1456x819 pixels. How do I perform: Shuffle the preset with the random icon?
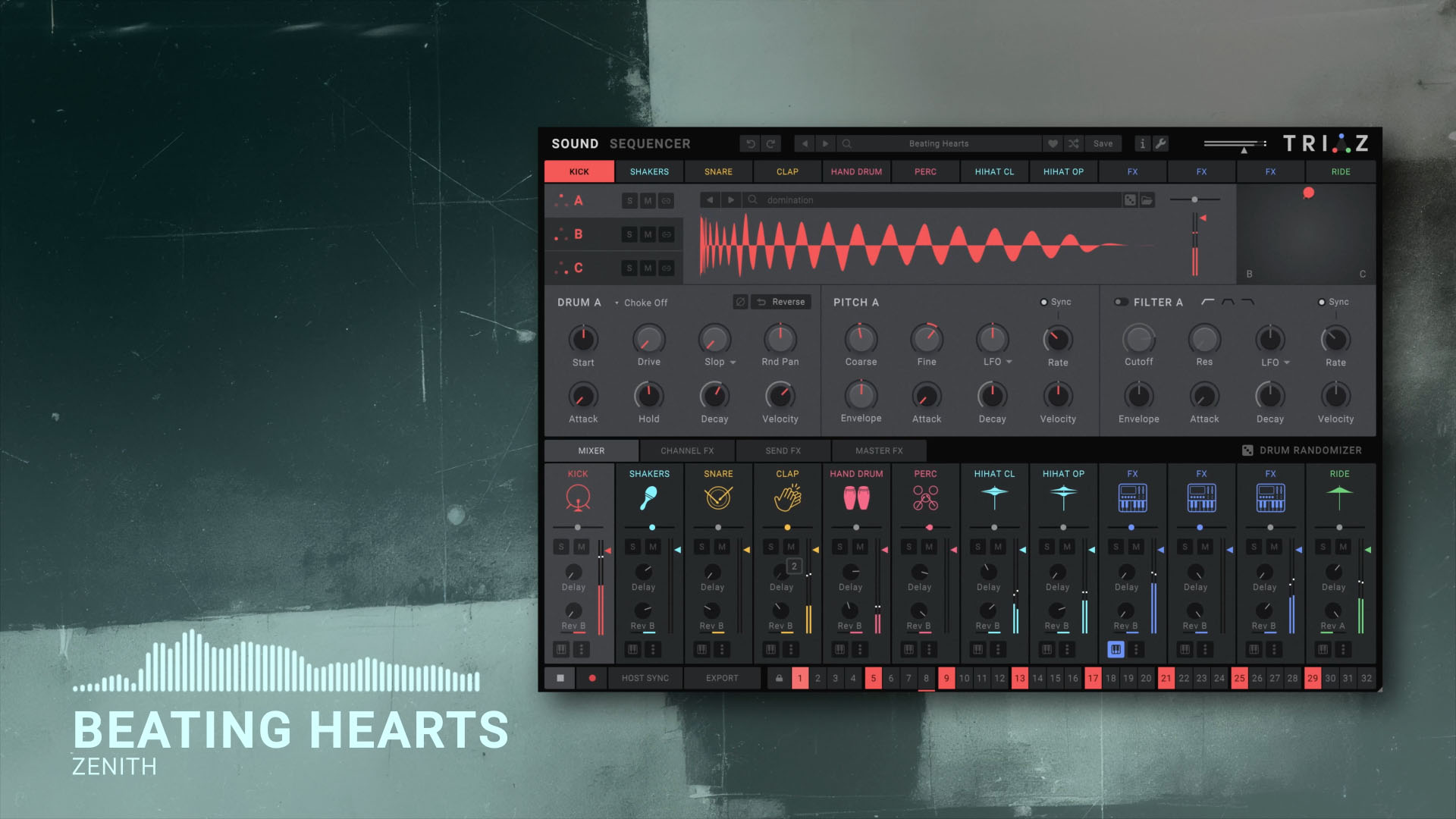1074,143
